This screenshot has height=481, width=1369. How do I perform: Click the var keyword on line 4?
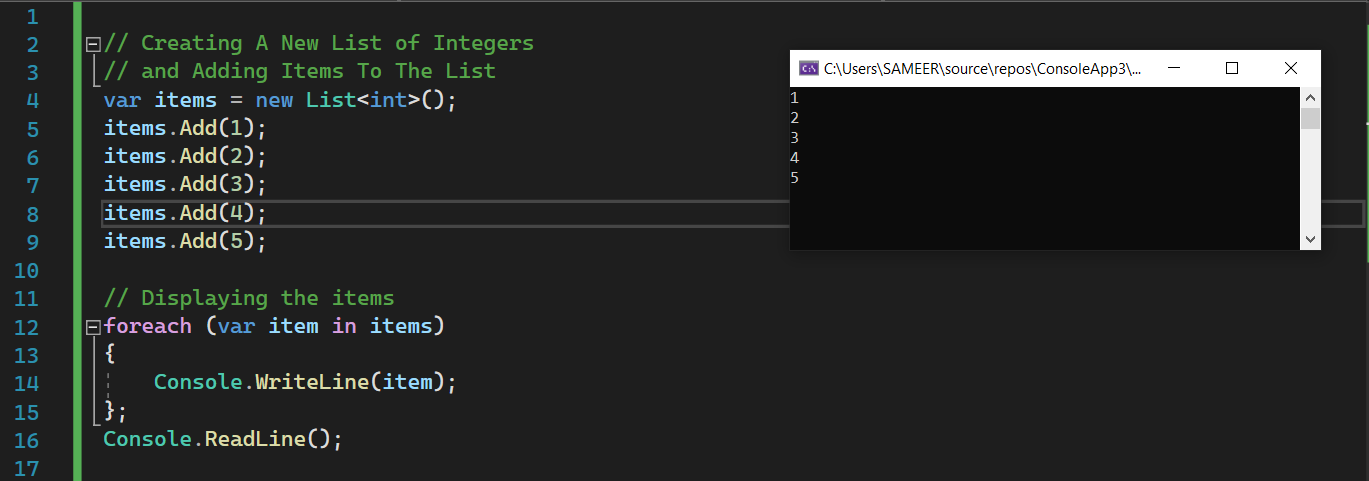(122, 100)
